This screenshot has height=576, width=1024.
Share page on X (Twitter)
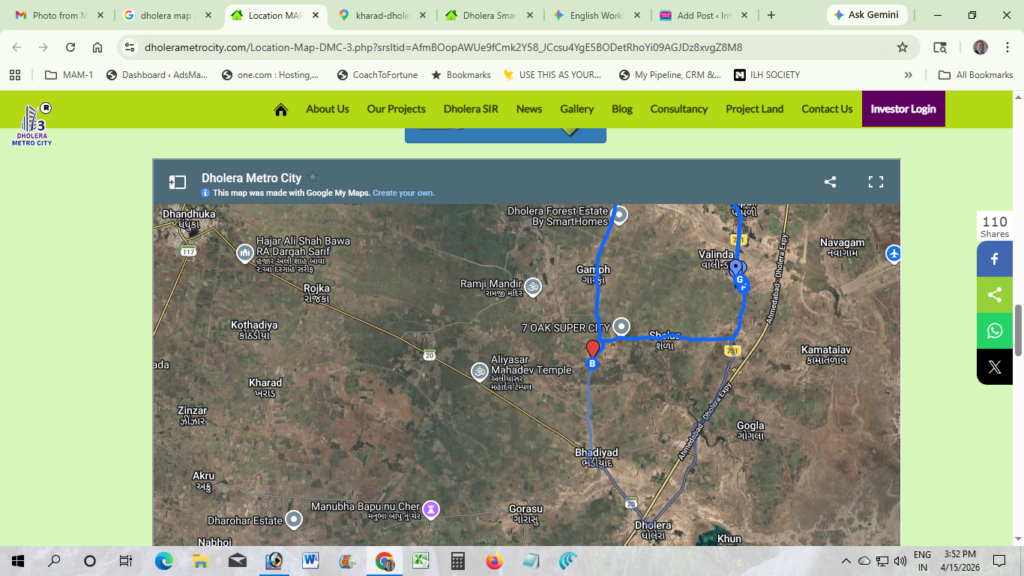994,366
